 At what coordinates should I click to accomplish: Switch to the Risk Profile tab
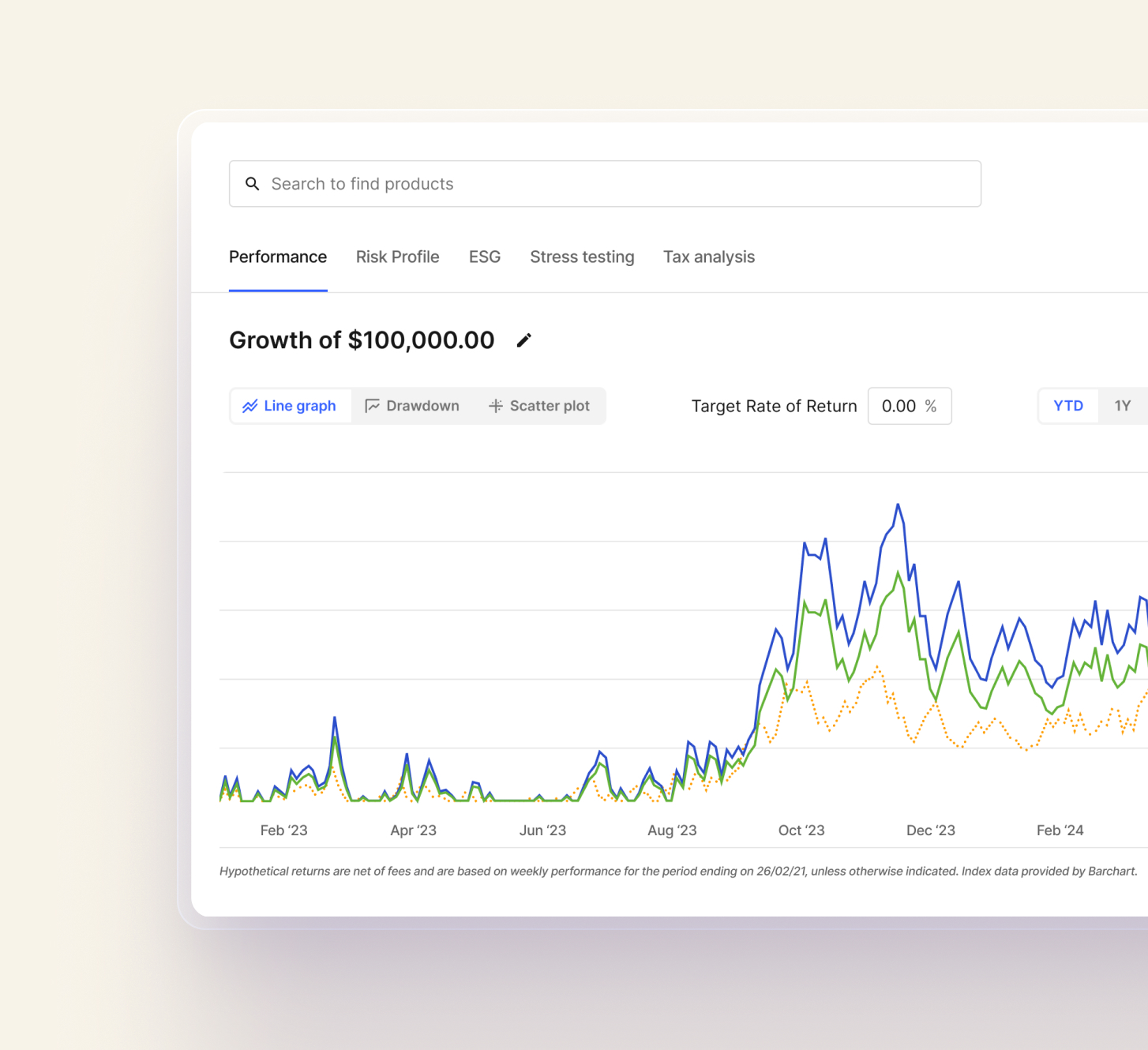tap(397, 257)
